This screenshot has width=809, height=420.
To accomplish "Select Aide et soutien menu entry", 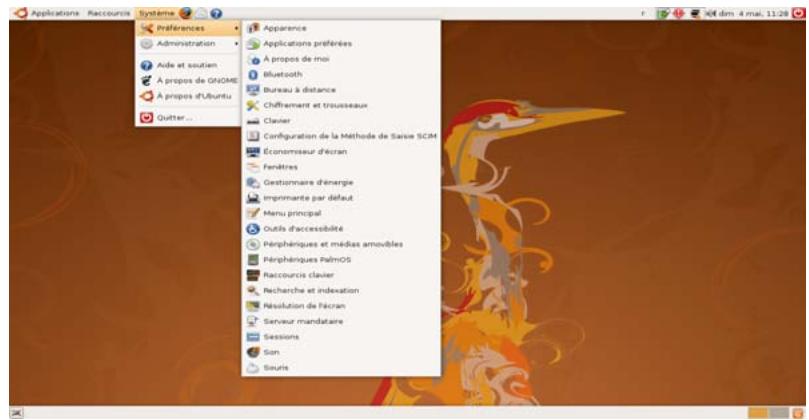I will click(189, 65).
